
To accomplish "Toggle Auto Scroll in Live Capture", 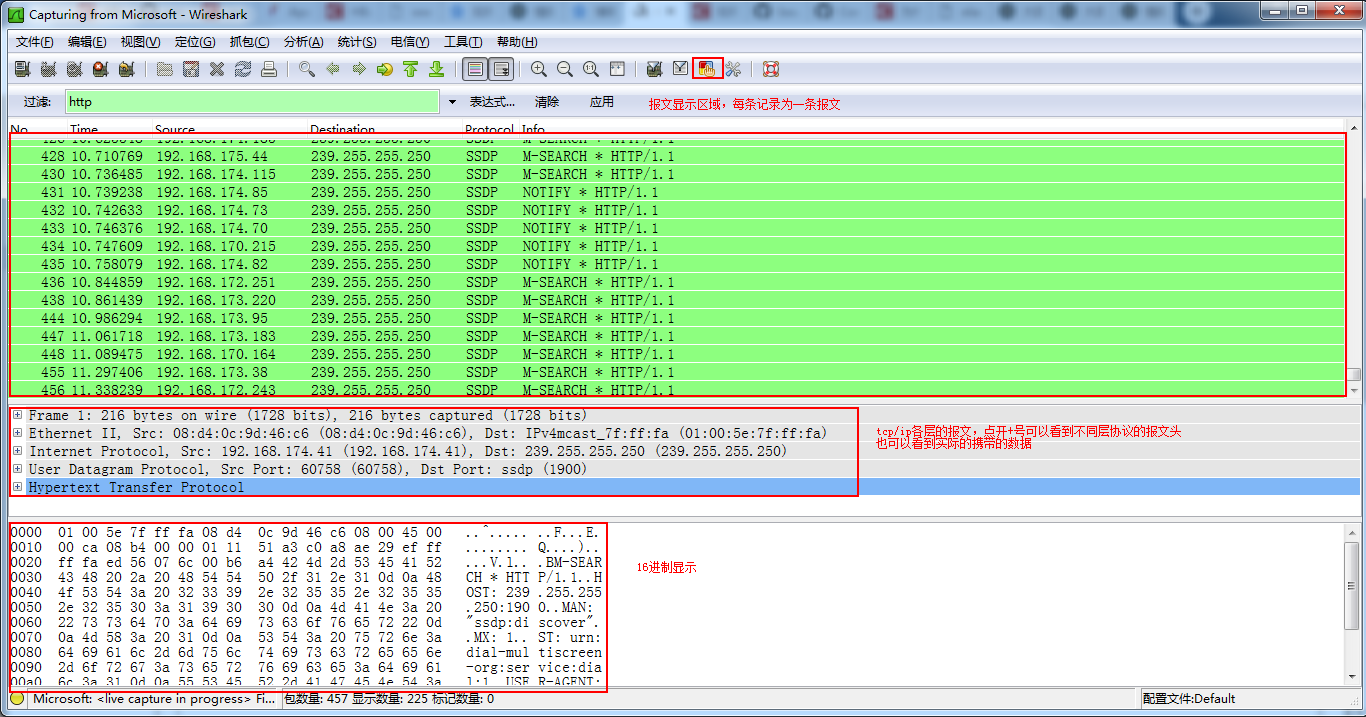I will tap(502, 68).
